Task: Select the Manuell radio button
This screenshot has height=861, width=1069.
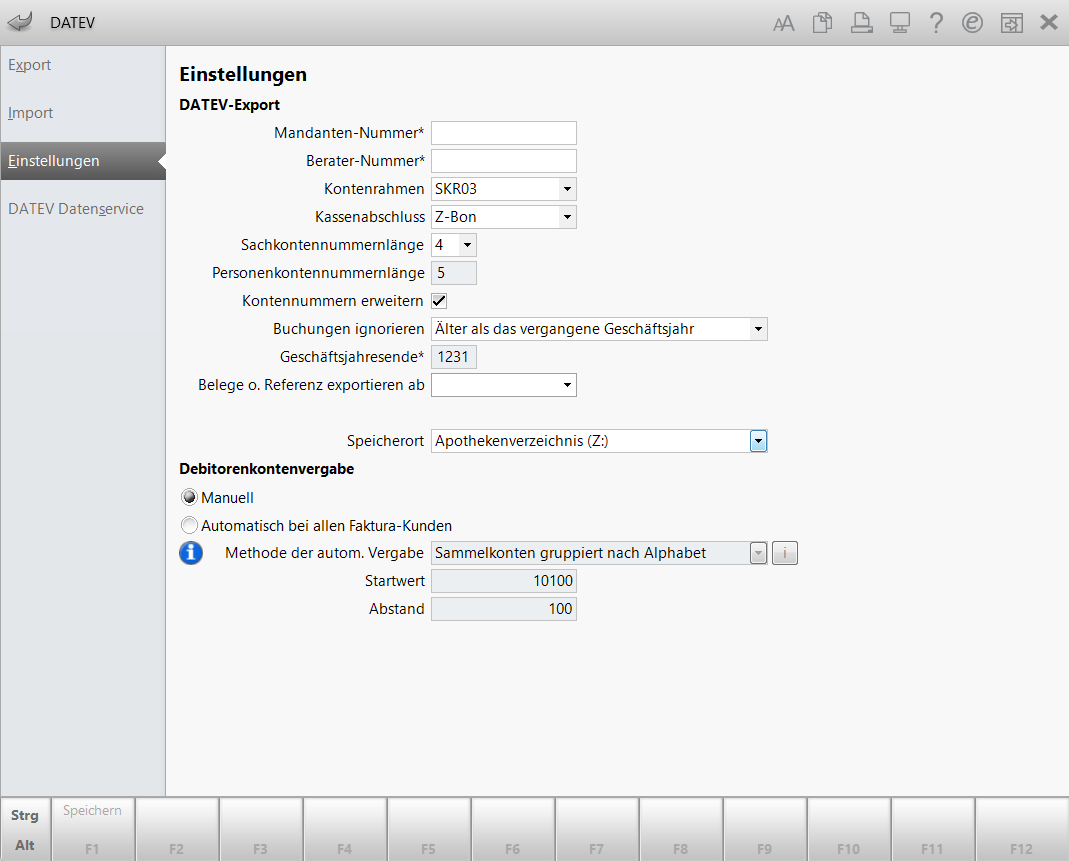Action: (x=189, y=497)
